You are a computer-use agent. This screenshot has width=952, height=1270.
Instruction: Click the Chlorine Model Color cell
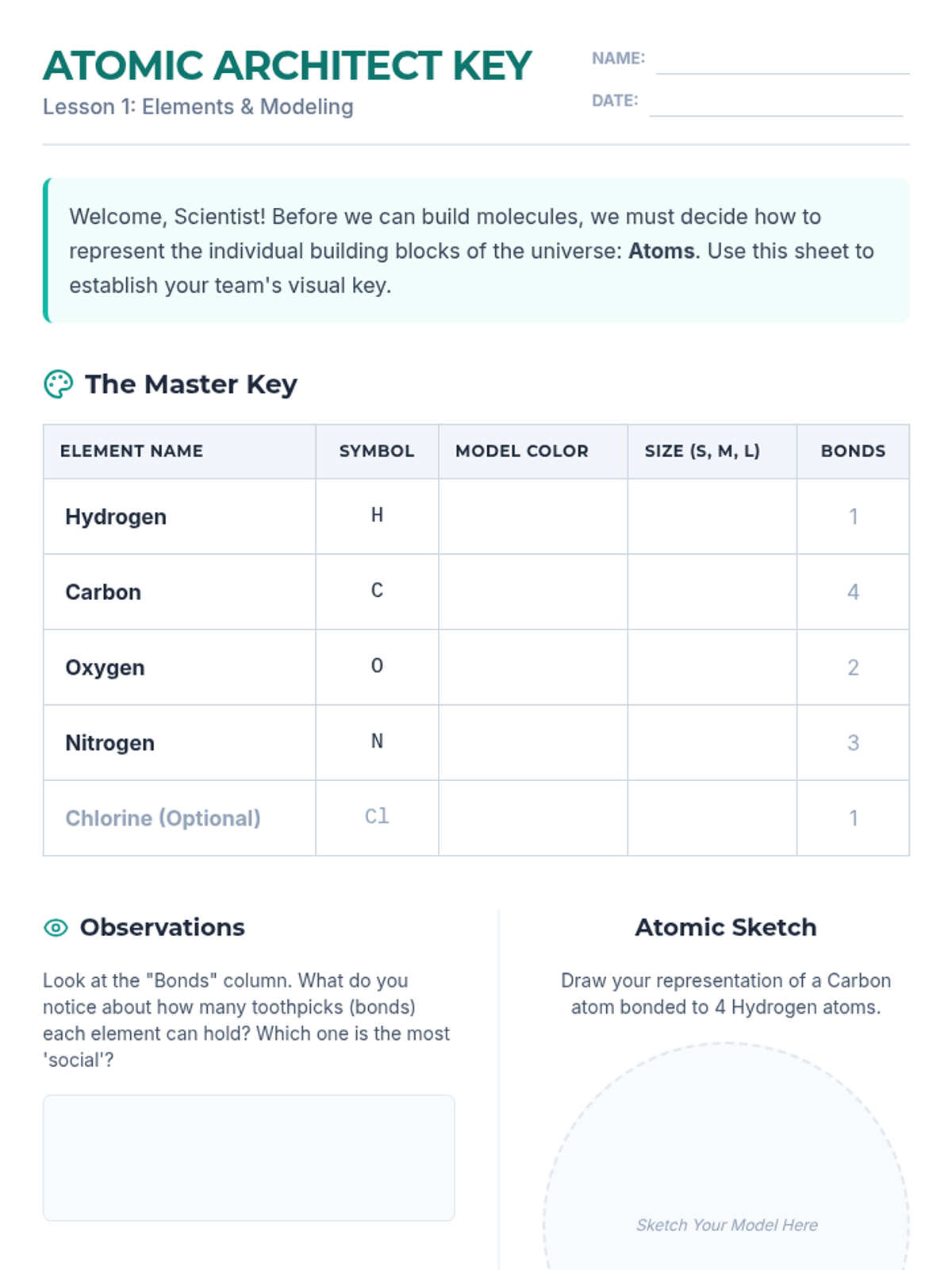(x=532, y=818)
